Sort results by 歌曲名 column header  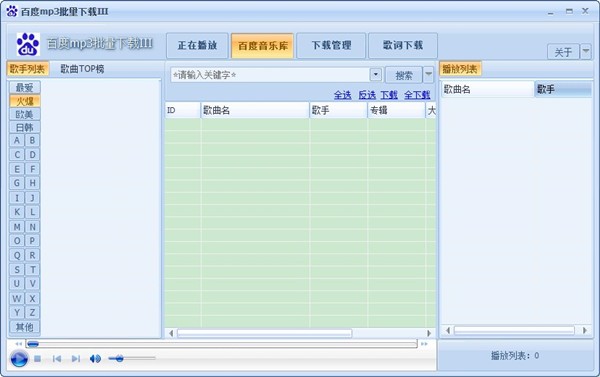click(255, 110)
